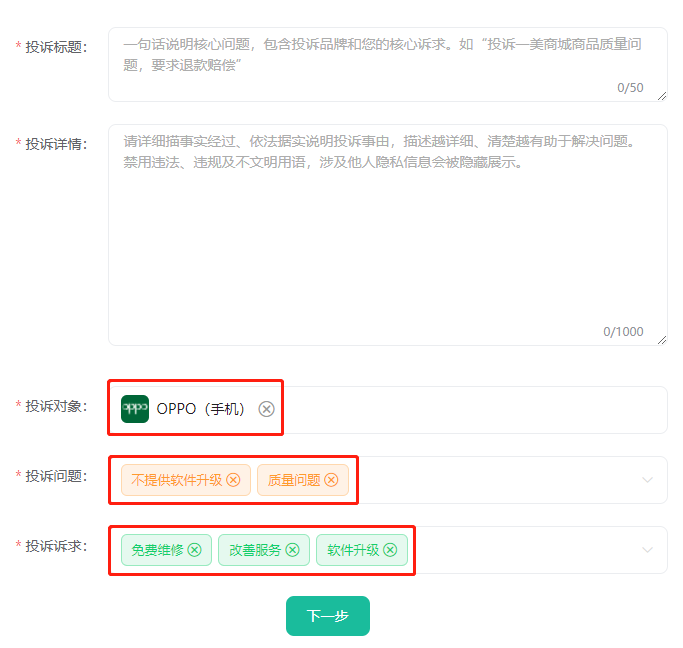Click the 质量问题 orange tag label
This screenshot has width=683, height=648.
tap(294, 480)
